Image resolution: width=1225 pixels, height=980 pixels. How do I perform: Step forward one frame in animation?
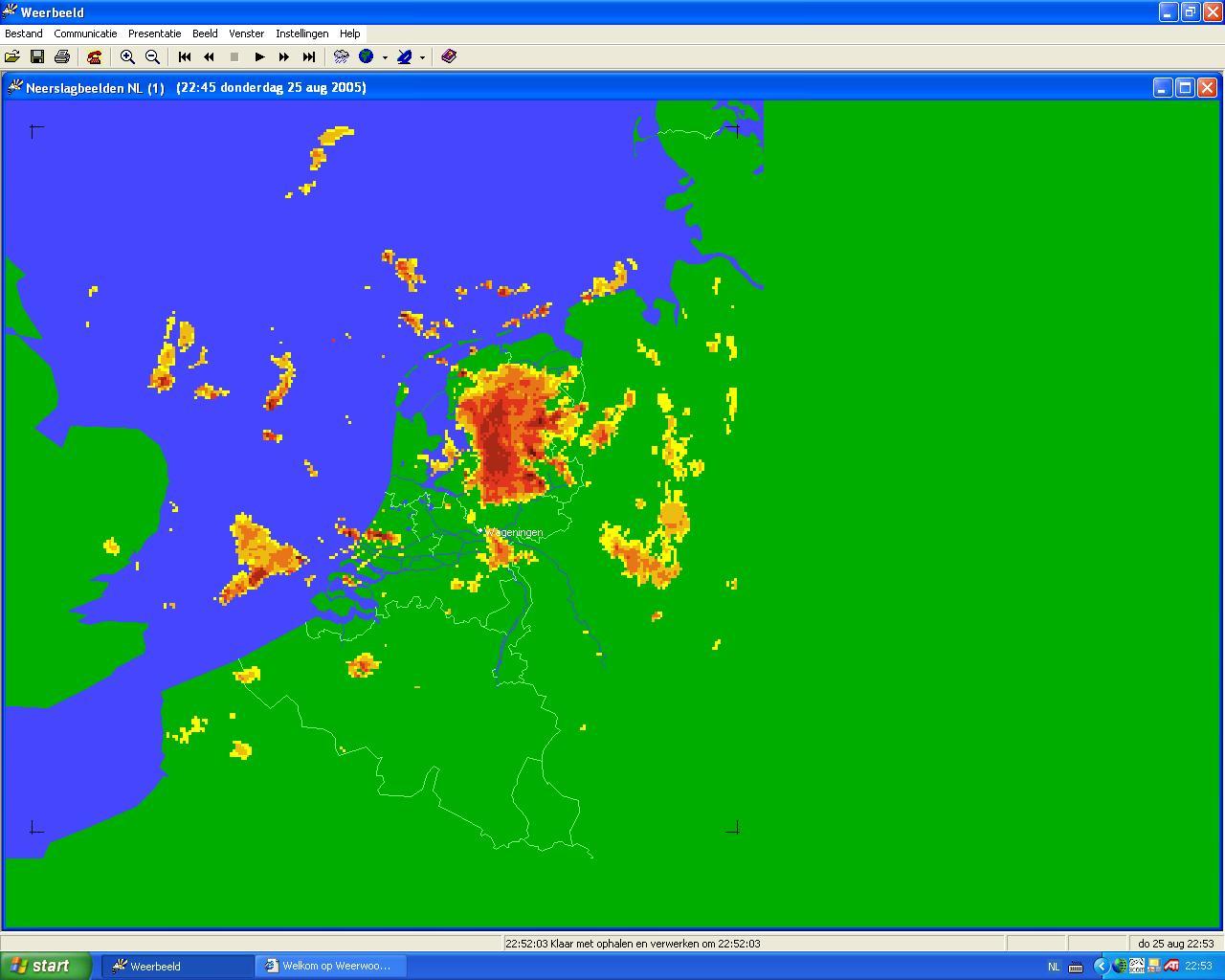click(284, 56)
